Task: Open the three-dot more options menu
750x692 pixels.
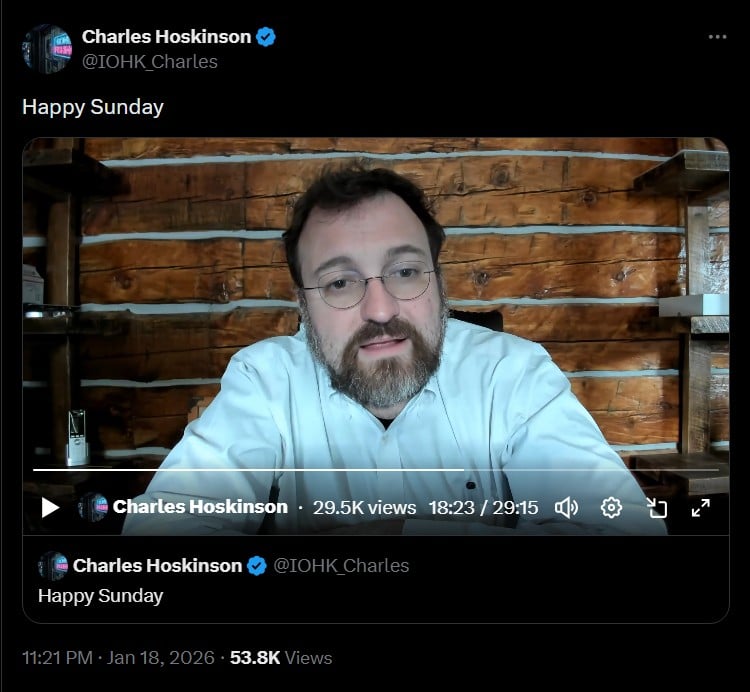Action: 717,37
